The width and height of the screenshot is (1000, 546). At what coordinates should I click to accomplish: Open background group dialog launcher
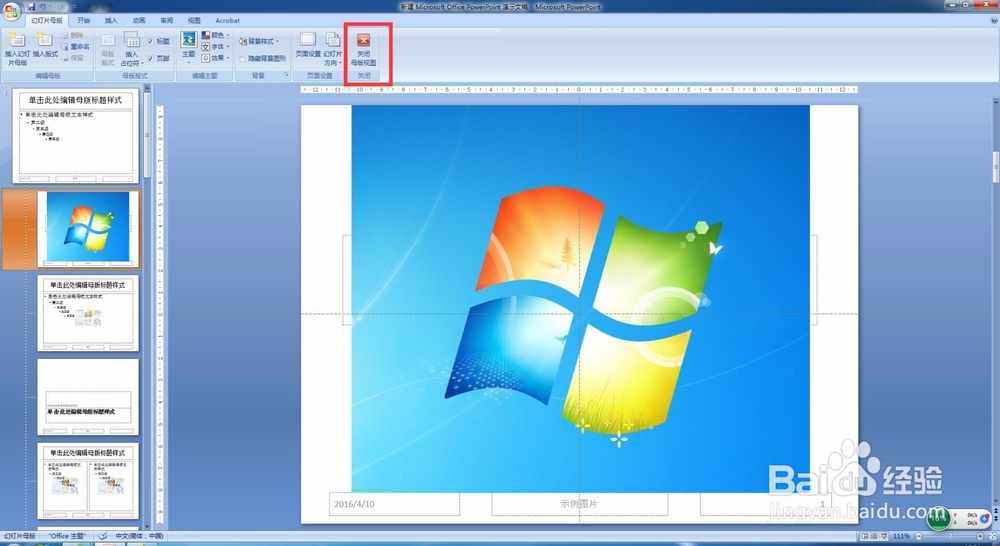286,75
